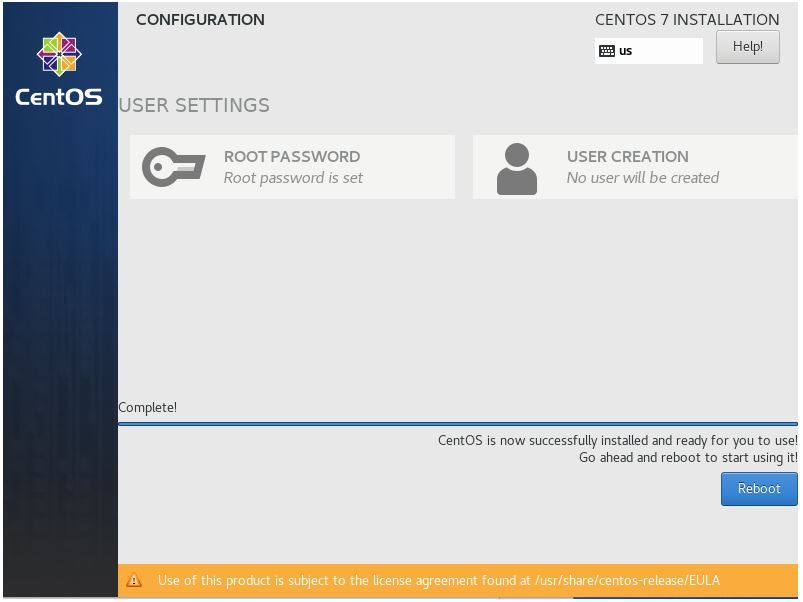This screenshot has width=803, height=602.
Task: Click the keyboard layout icon
Action: pyautogui.click(x=607, y=51)
